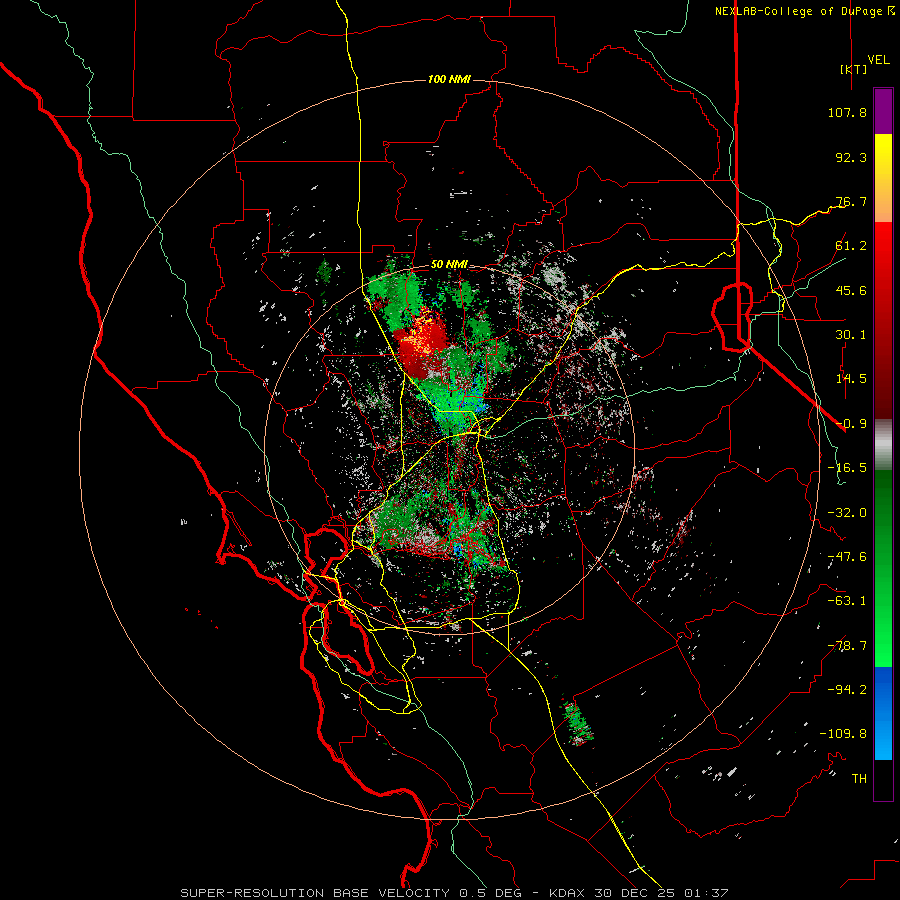
Task: Click the VEL legend title
Action: coord(878,60)
